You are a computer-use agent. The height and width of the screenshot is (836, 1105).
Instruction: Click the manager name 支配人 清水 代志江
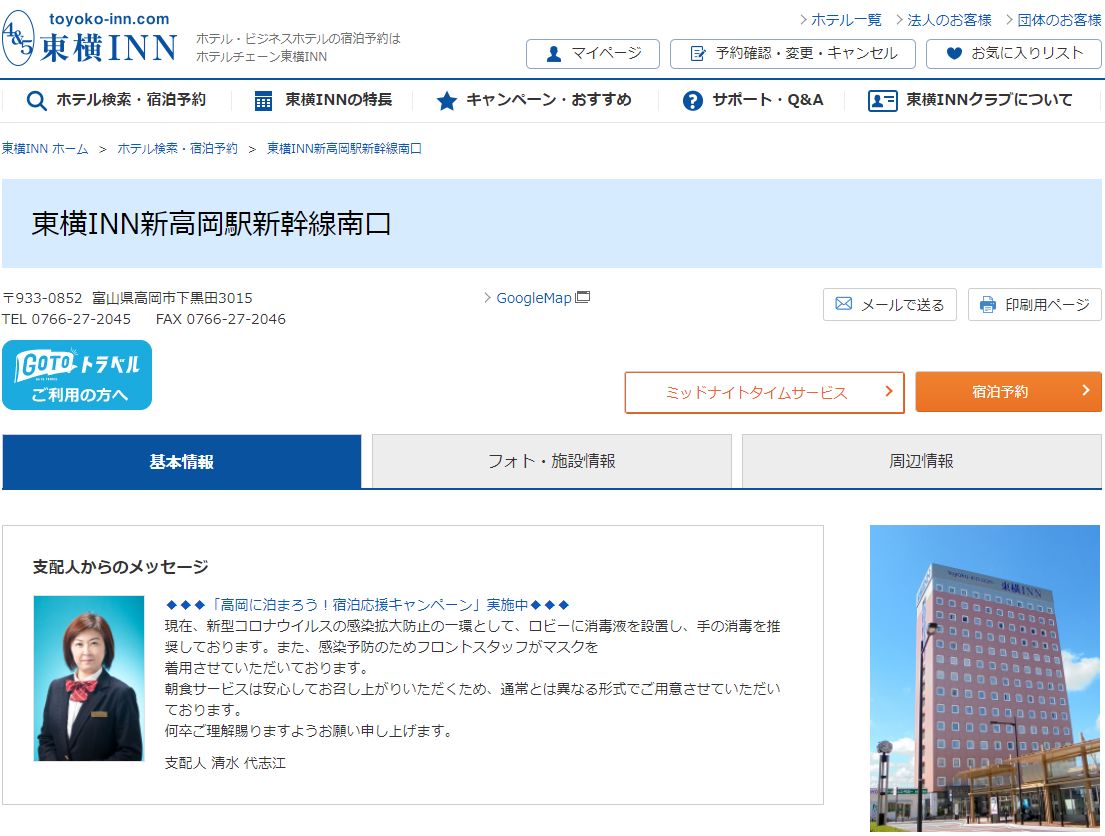(226, 763)
